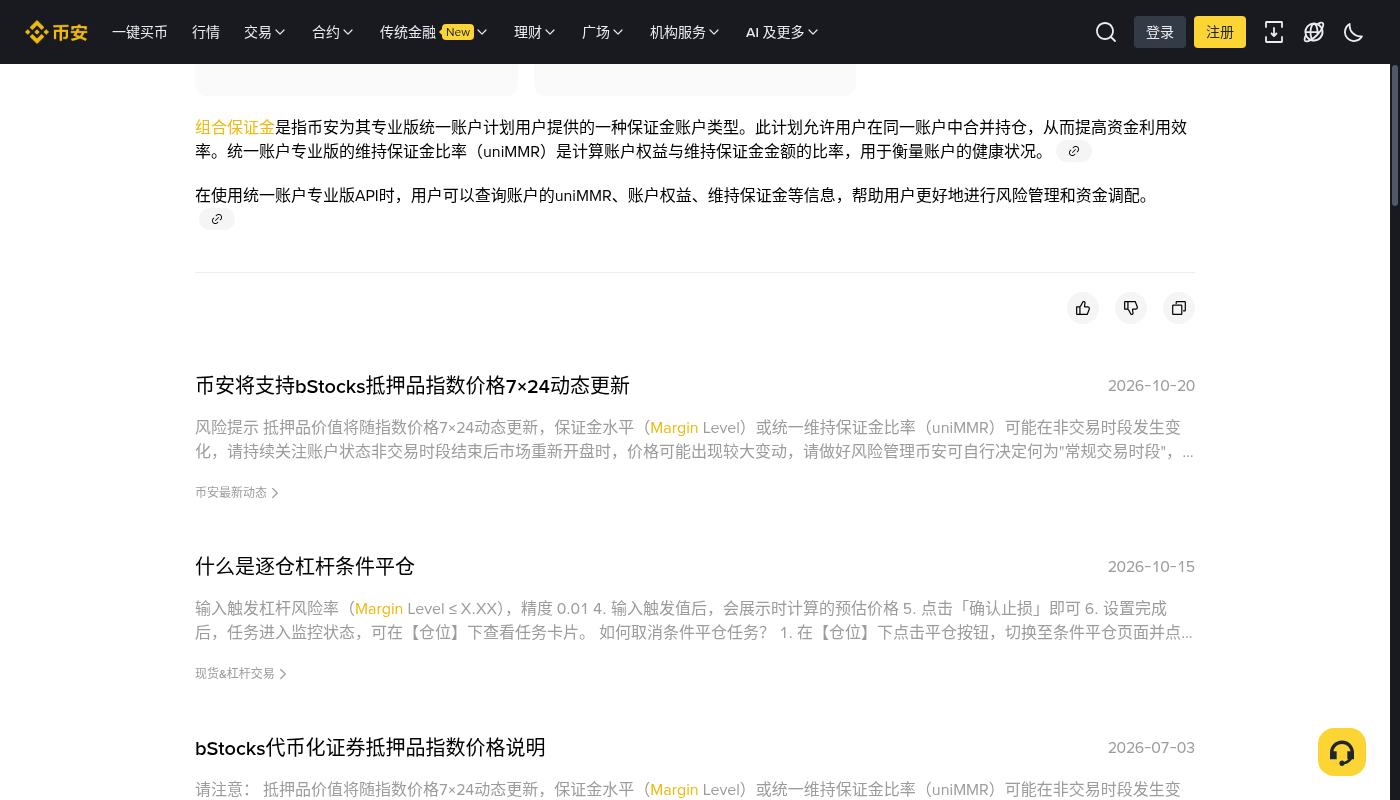This screenshot has height=800, width=1400.
Task: Click the 登录 button
Action: point(1160,32)
